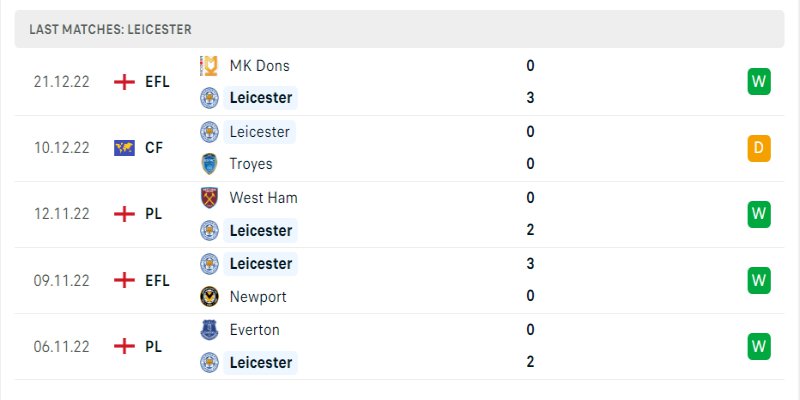This screenshot has width=800, height=400.
Task: Open the Everton team link
Action: [254, 330]
